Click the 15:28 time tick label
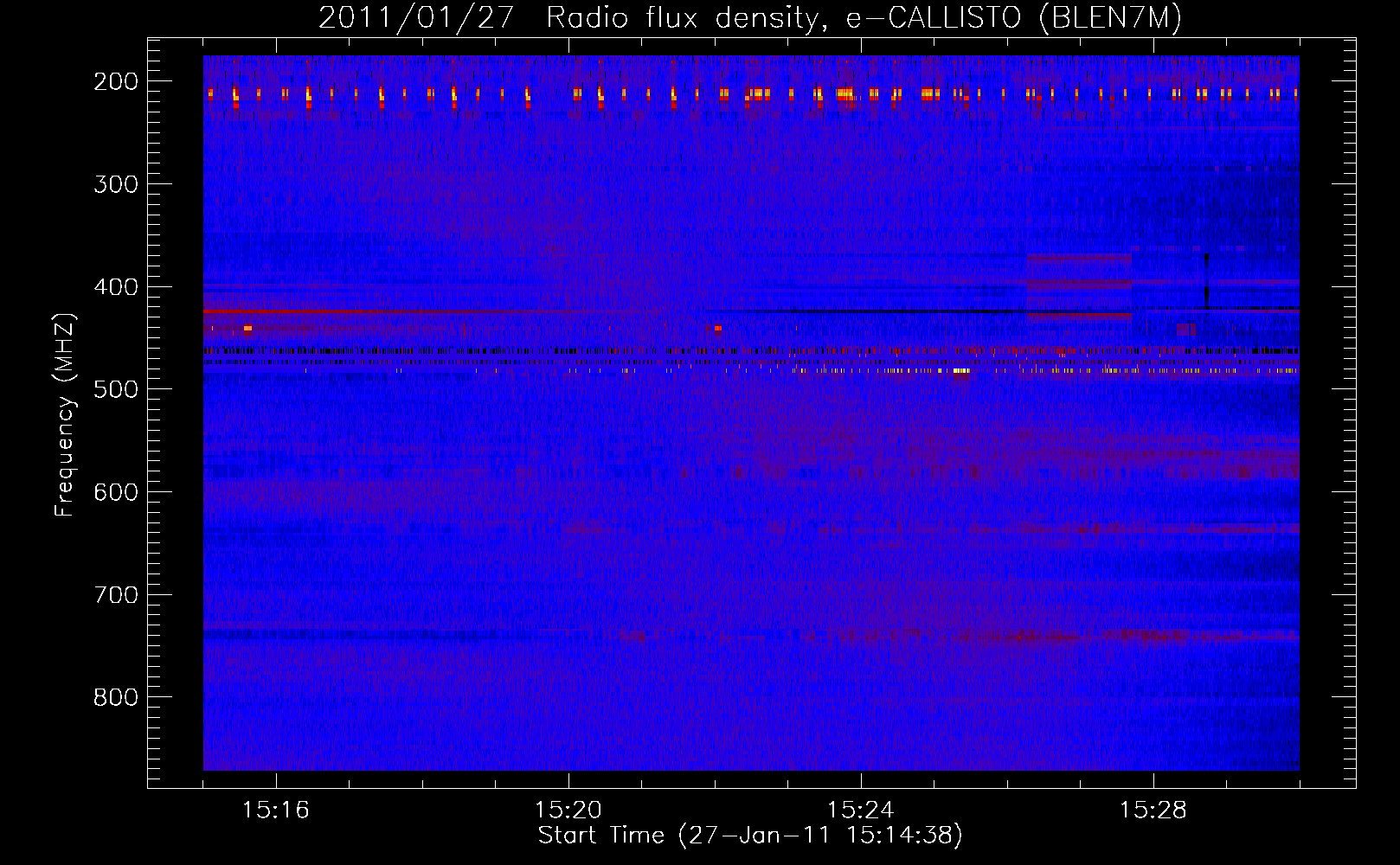The width and height of the screenshot is (1400, 865). 1153,811
